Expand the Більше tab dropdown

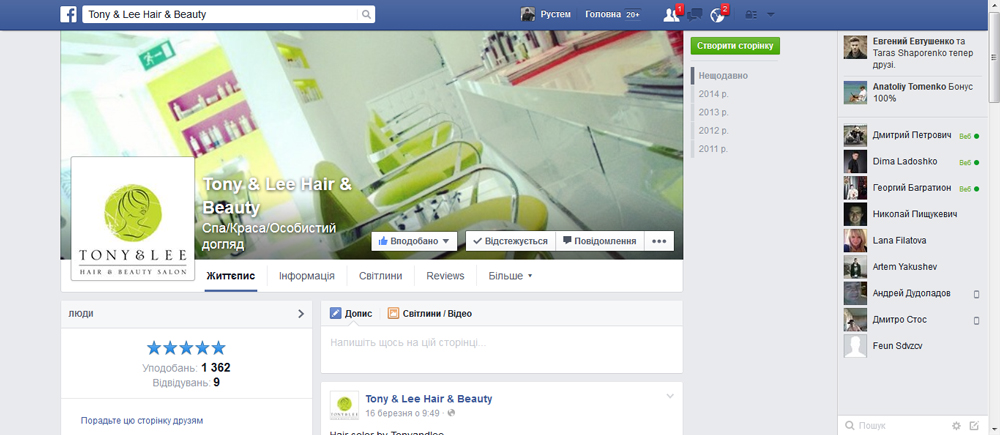pyautogui.click(x=510, y=276)
